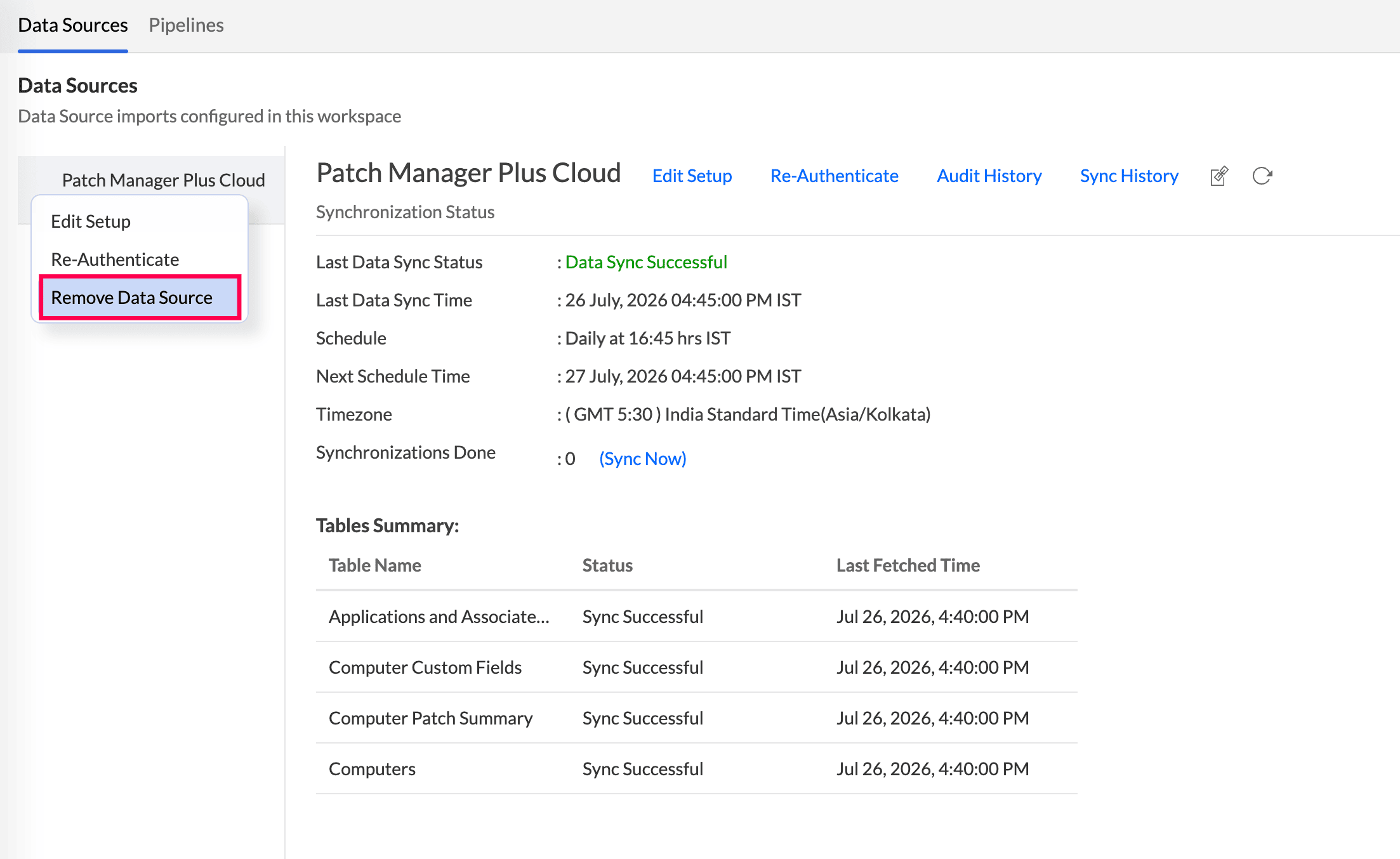1400x859 pixels.
Task: Click the Next Schedule Time label
Action: (x=393, y=376)
